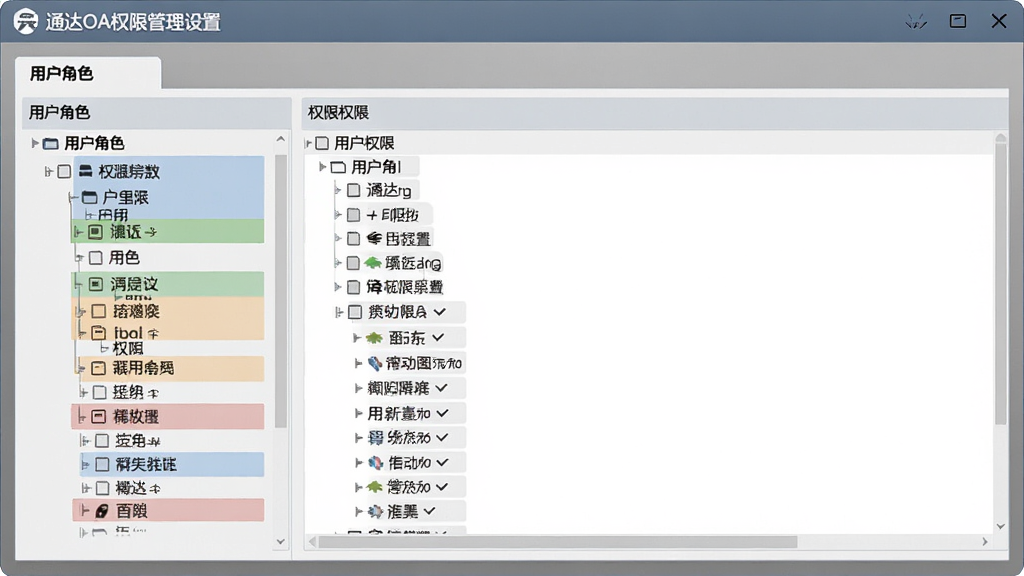Click the round icon in the 佳动 row
Image resolution: width=1024 pixels, height=576 pixels.
pyautogui.click(x=376, y=462)
